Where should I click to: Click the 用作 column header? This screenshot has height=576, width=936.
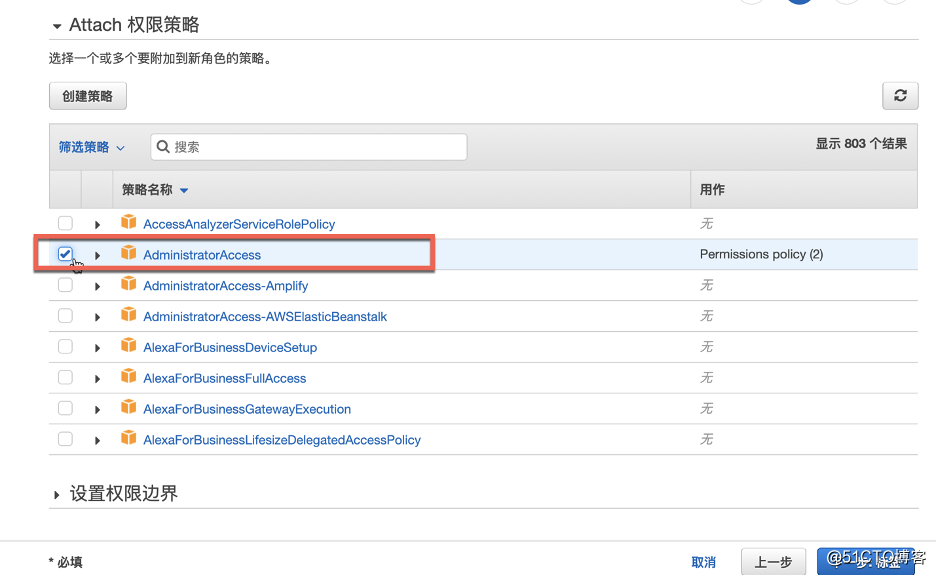712,190
